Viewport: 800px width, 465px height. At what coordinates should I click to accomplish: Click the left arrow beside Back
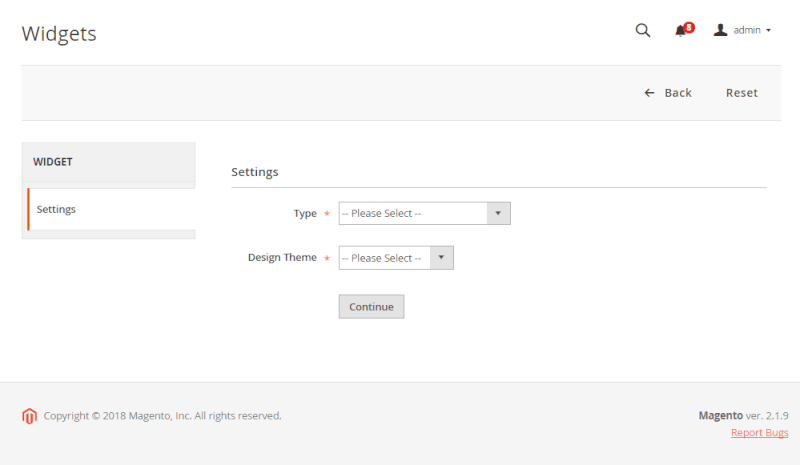(x=649, y=93)
